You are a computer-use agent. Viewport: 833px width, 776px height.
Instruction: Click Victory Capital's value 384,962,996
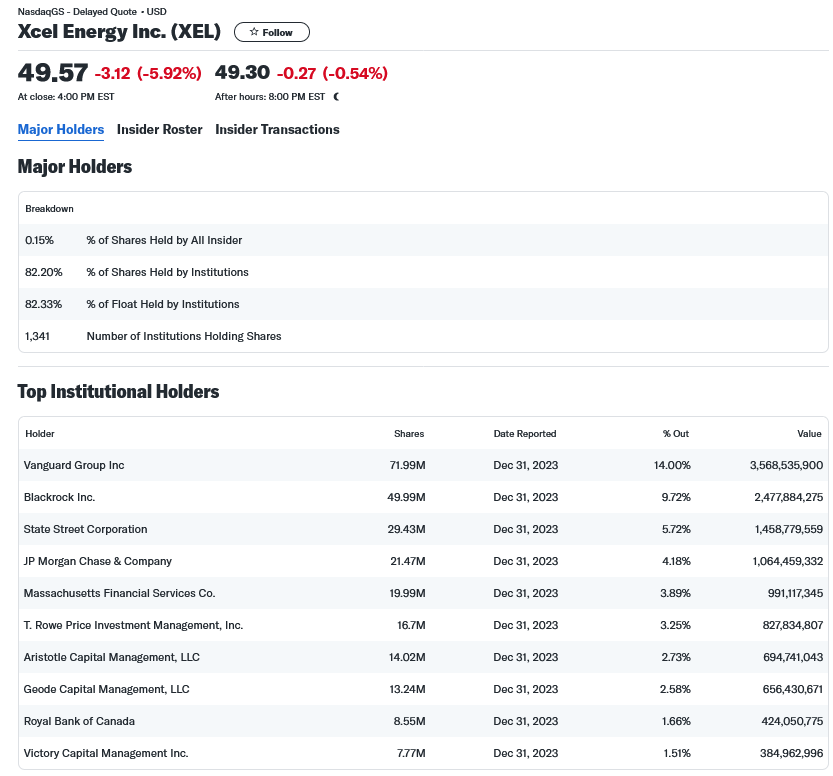point(792,753)
